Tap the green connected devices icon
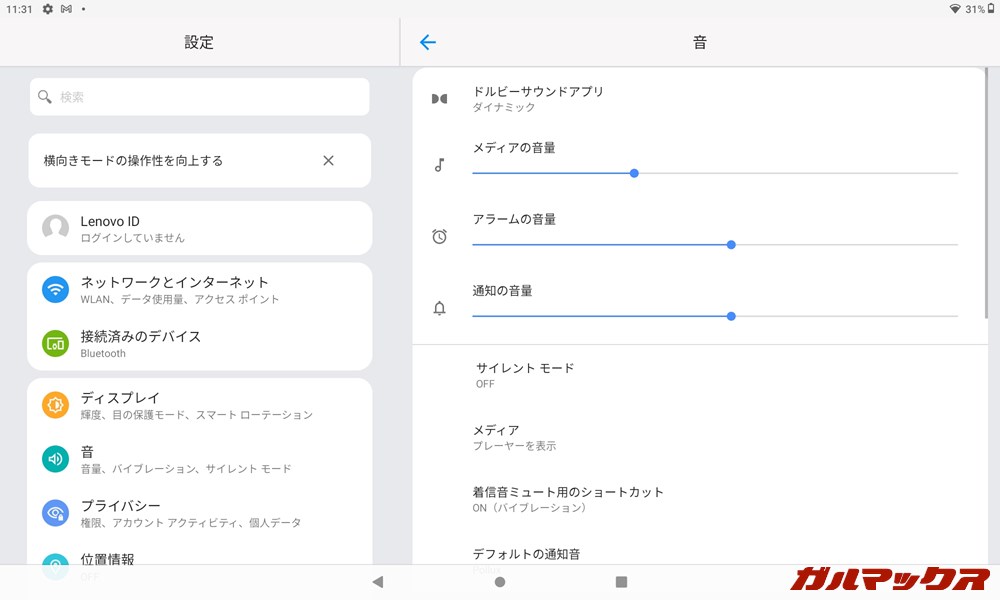Viewport: 1000px width, 600px height. [x=55, y=344]
